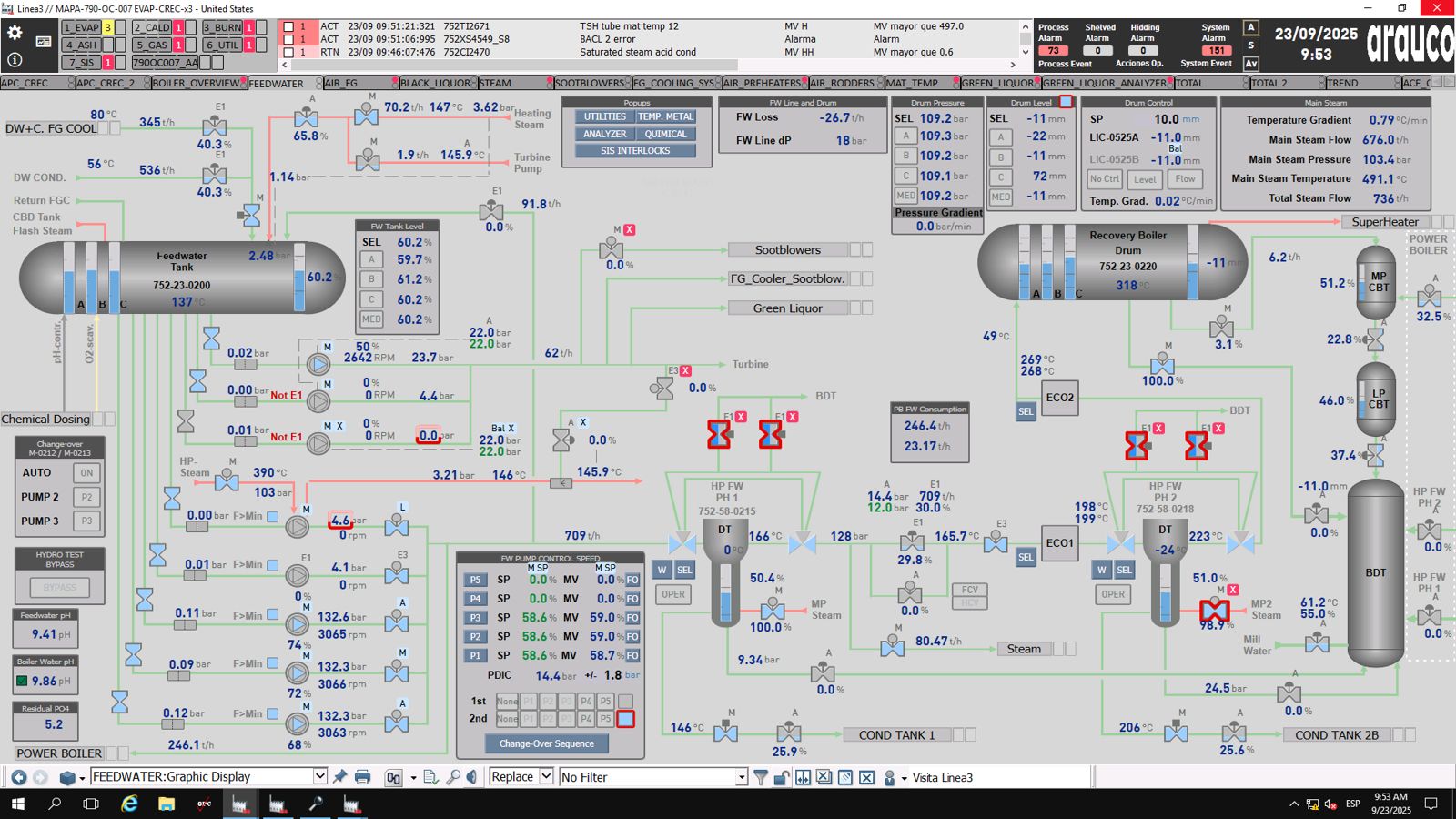This screenshot has width=1456, height=819.
Task: Toggle the P2 selector for PUMP 2
Action: coord(86,497)
